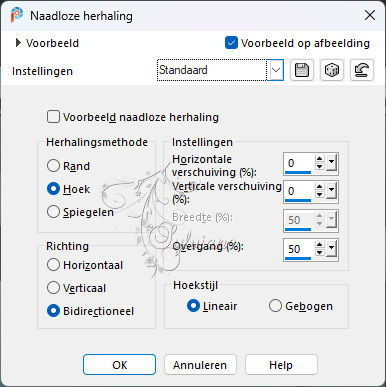Select Gebogen corner style
The width and height of the screenshot is (386, 387).
tap(275, 306)
